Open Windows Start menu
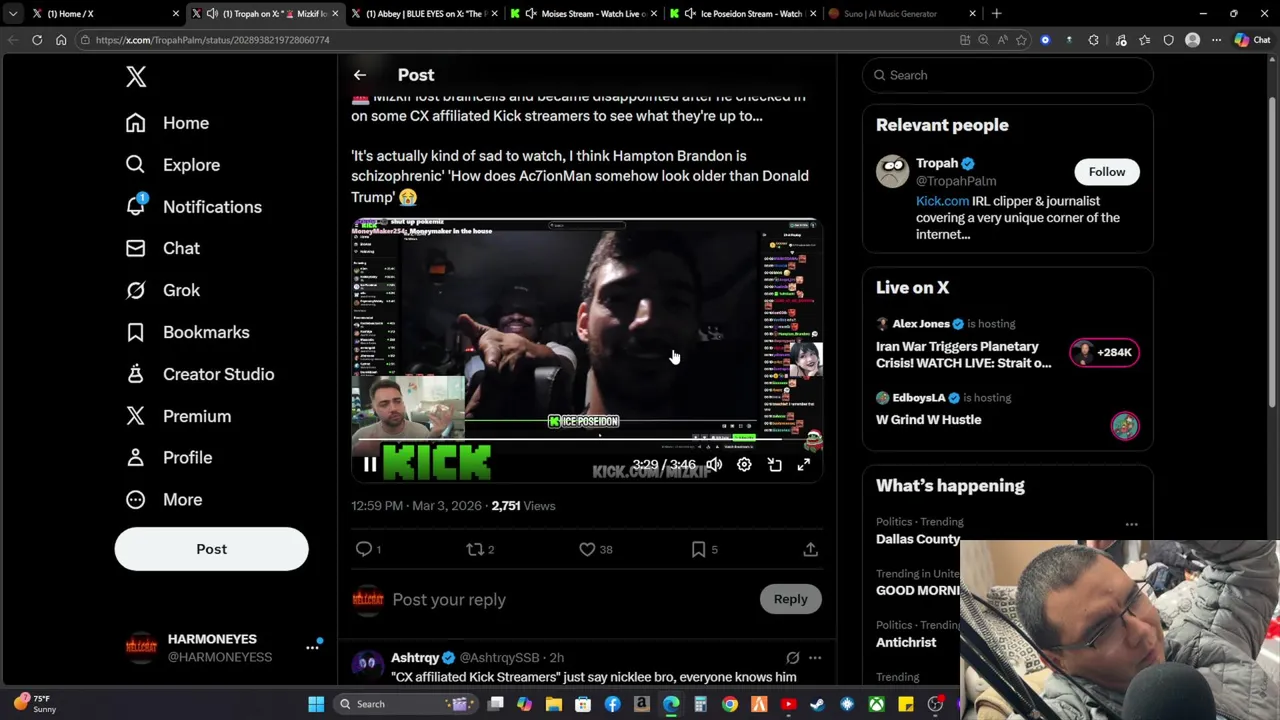1280x720 pixels. pyautogui.click(x=316, y=704)
